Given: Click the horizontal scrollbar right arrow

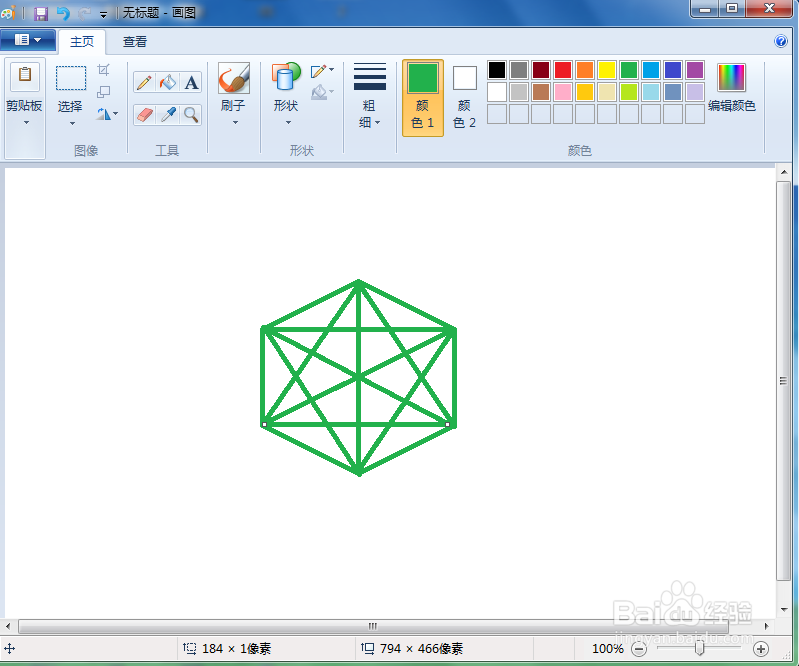Looking at the screenshot, I should point(766,626).
